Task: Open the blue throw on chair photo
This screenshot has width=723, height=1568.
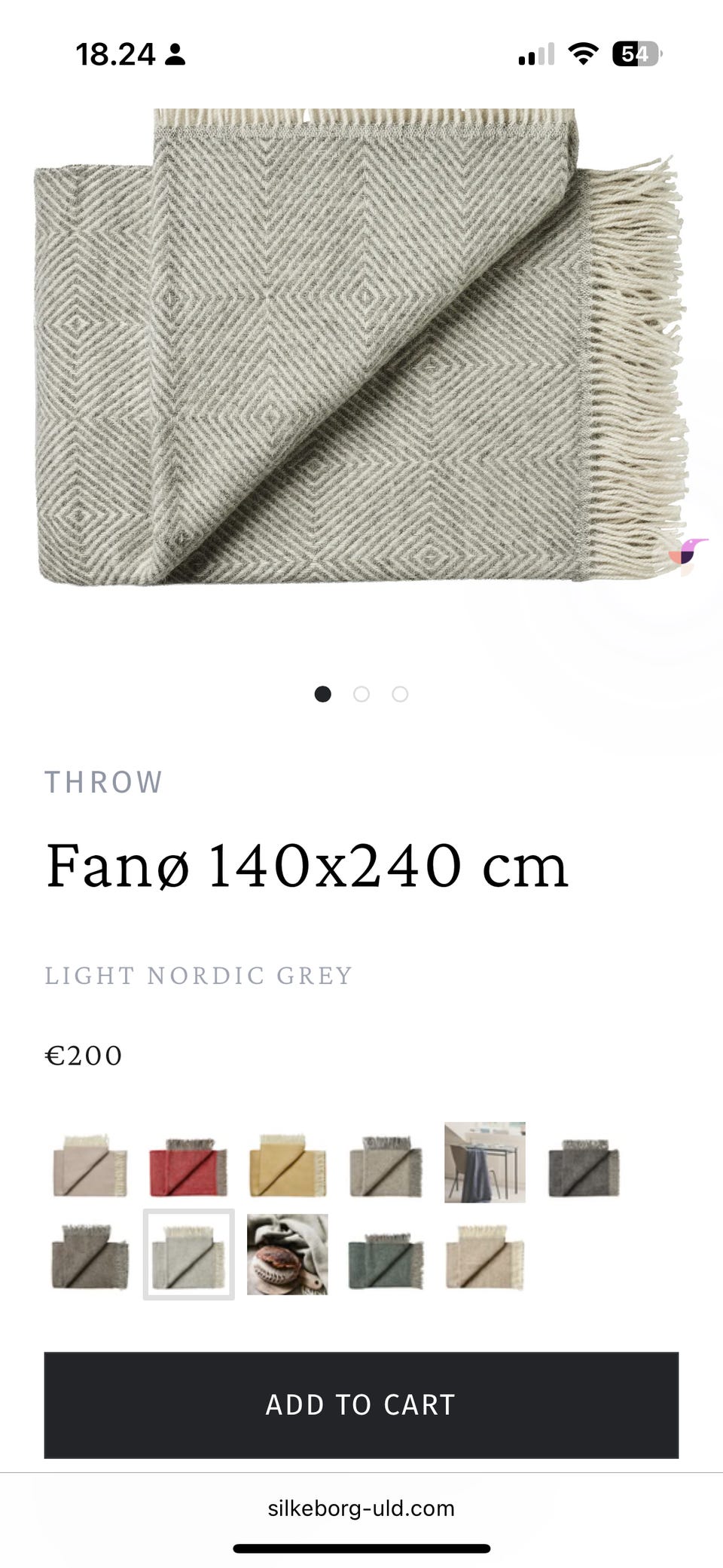Action: click(485, 1163)
